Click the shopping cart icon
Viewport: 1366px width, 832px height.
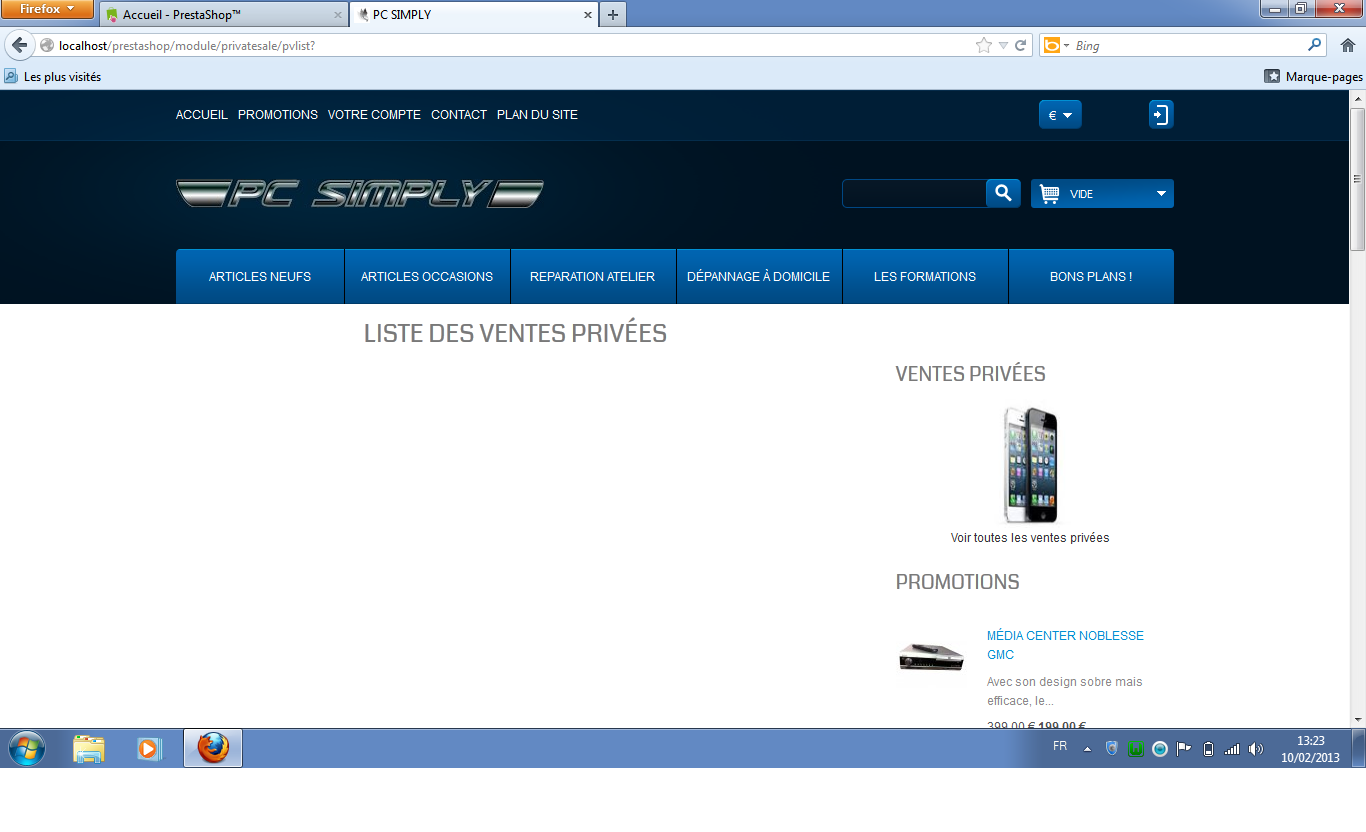click(x=1049, y=194)
